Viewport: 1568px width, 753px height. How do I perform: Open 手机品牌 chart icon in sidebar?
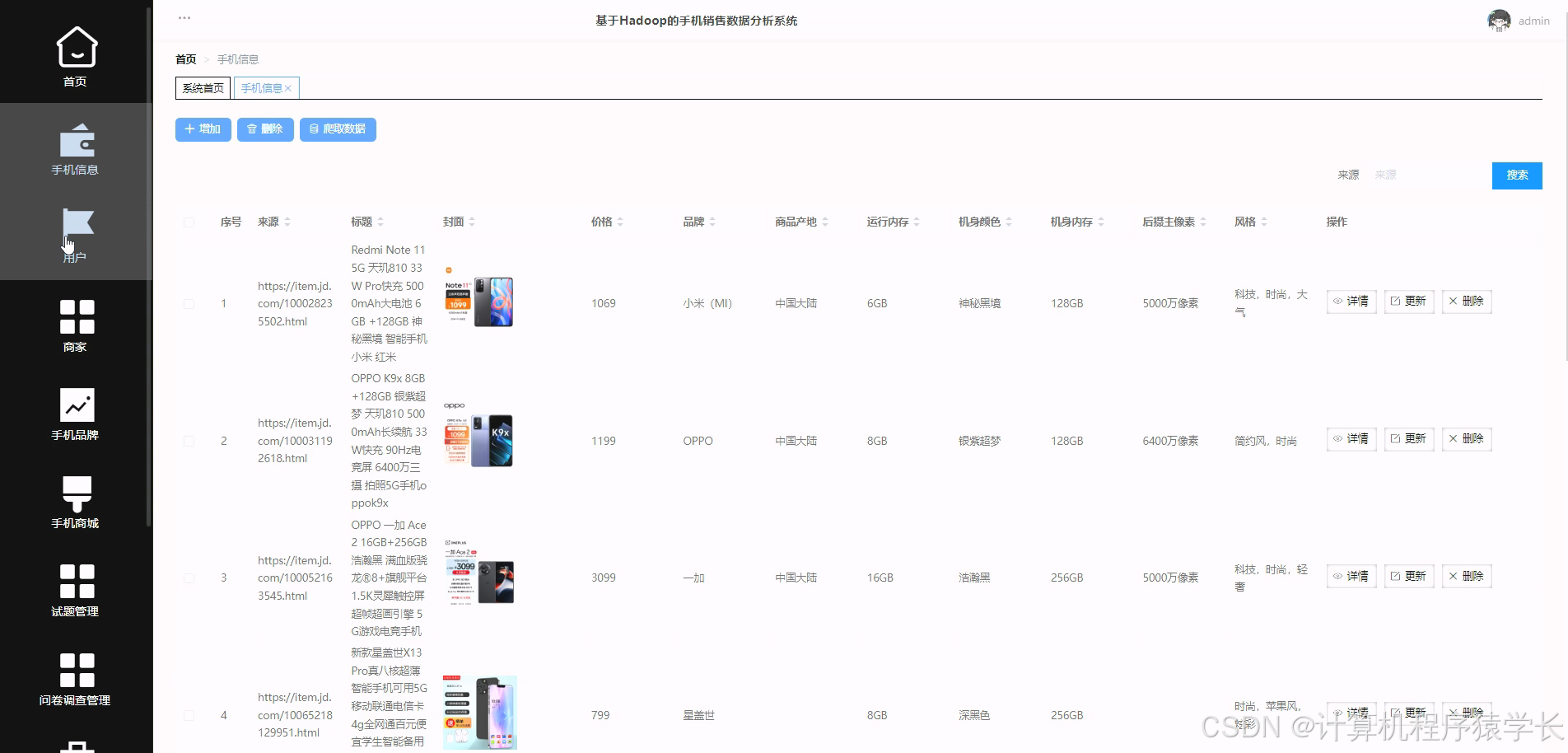point(77,405)
